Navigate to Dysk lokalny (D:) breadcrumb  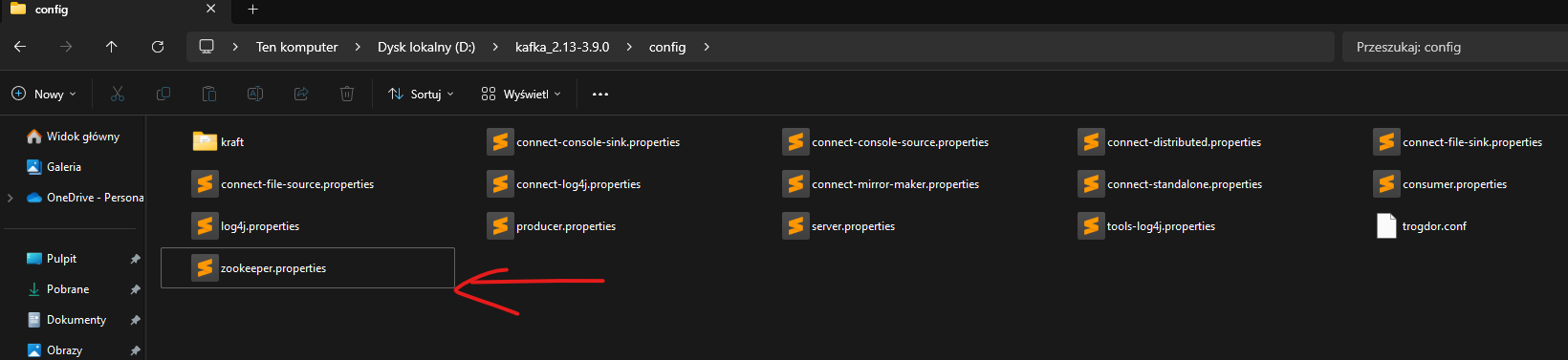426,47
